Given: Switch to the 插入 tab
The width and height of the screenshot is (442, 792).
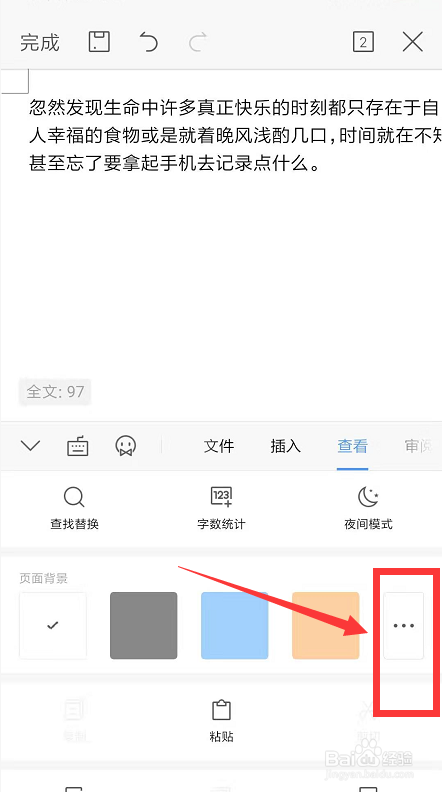Looking at the screenshot, I should click(x=285, y=446).
